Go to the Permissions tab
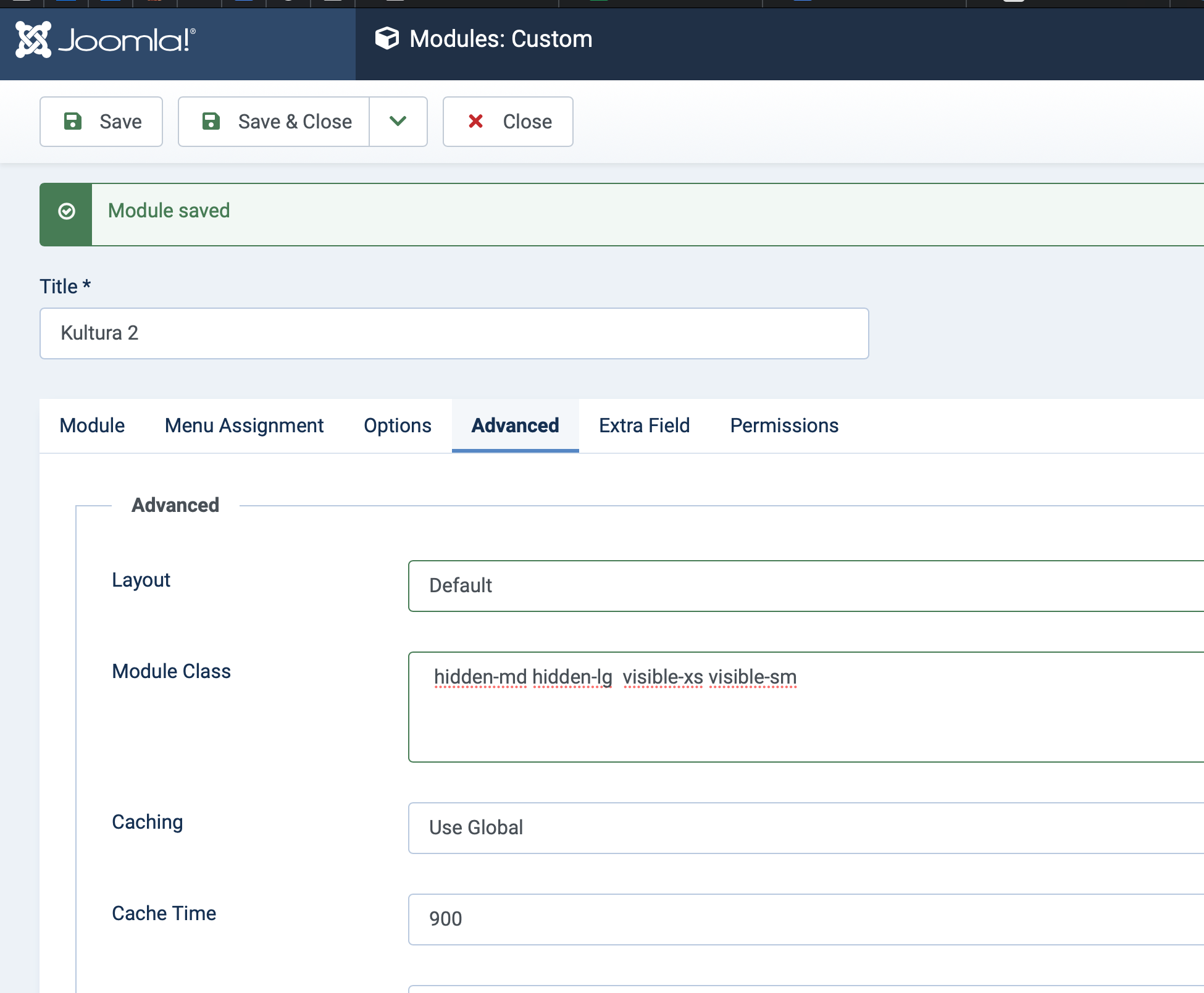This screenshot has height=993, width=1204. (784, 425)
